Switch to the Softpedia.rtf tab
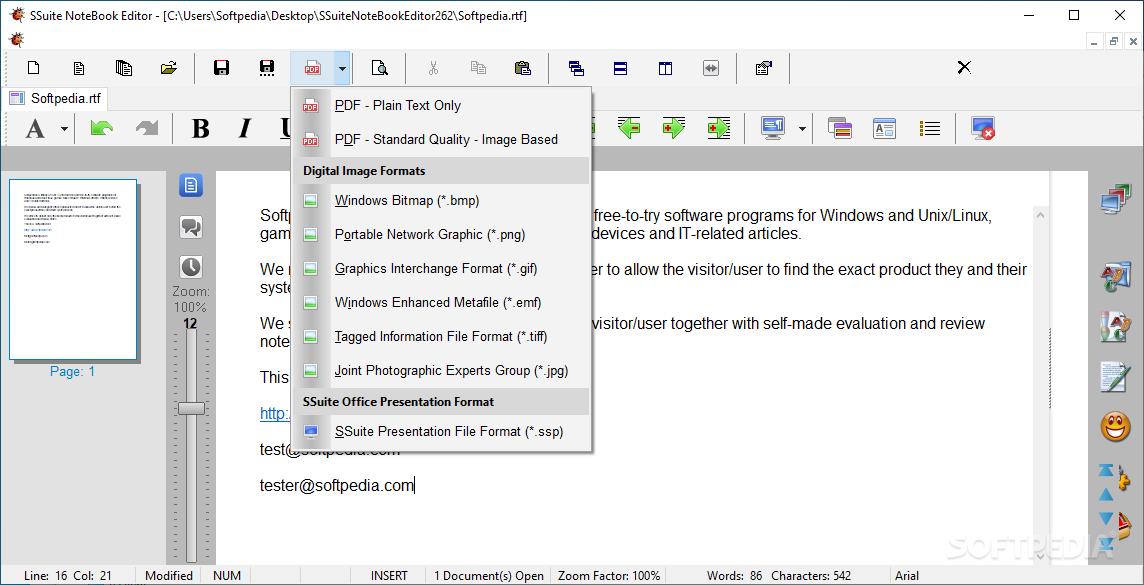The height and width of the screenshot is (585, 1144). tap(56, 98)
